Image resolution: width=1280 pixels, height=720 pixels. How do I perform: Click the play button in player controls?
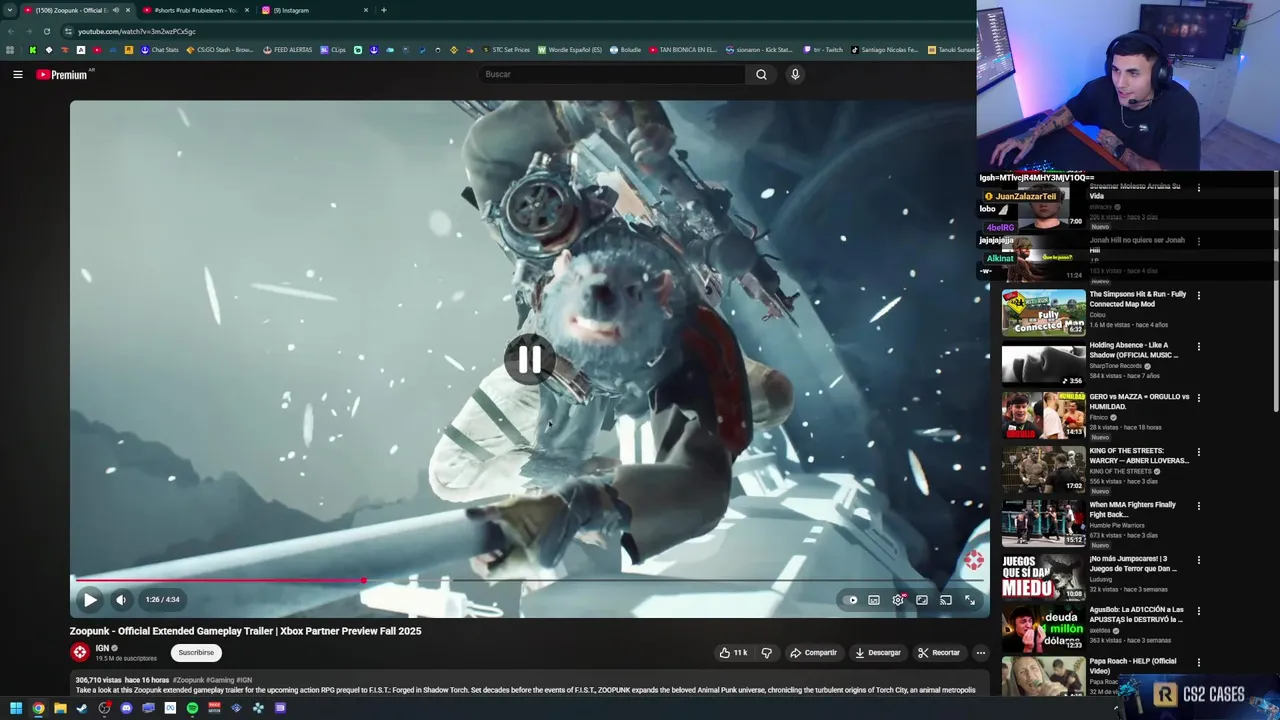(90, 600)
